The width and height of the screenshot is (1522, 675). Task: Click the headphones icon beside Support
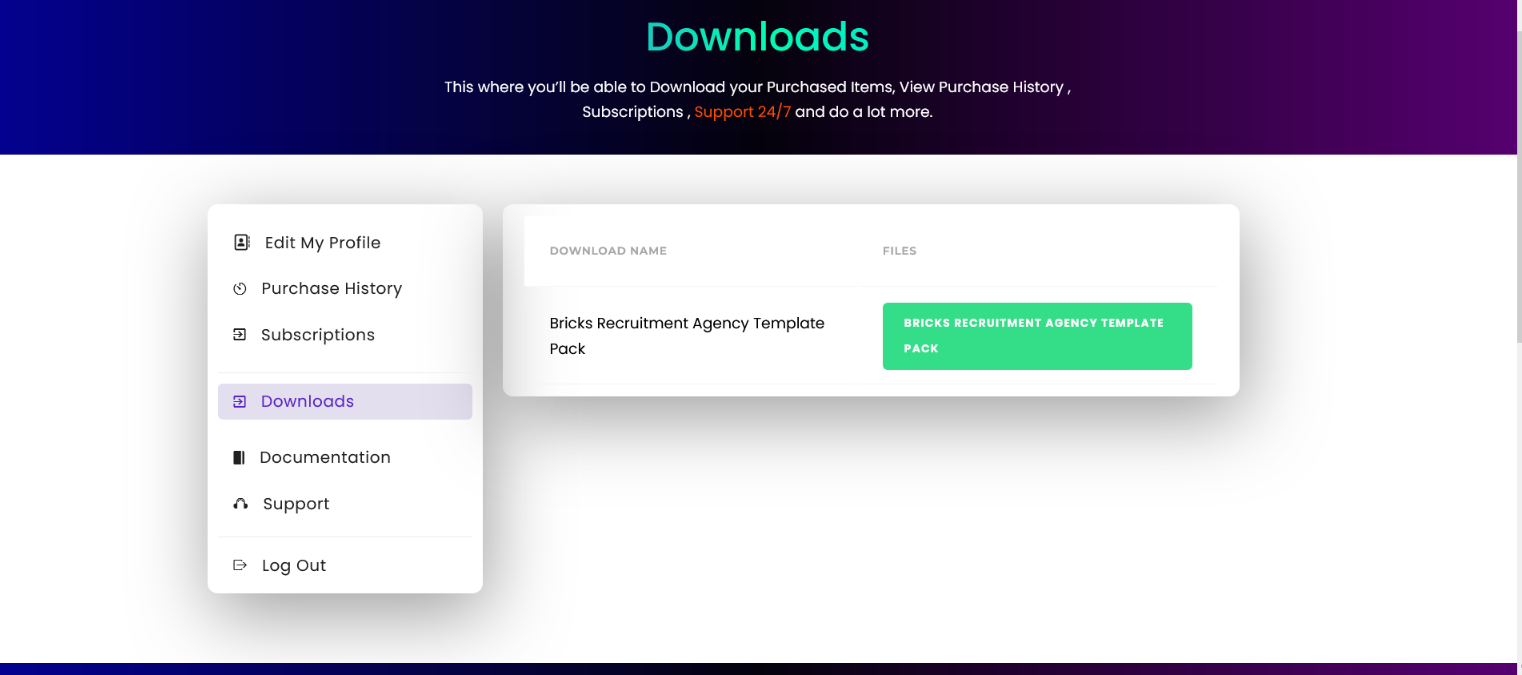click(x=240, y=503)
